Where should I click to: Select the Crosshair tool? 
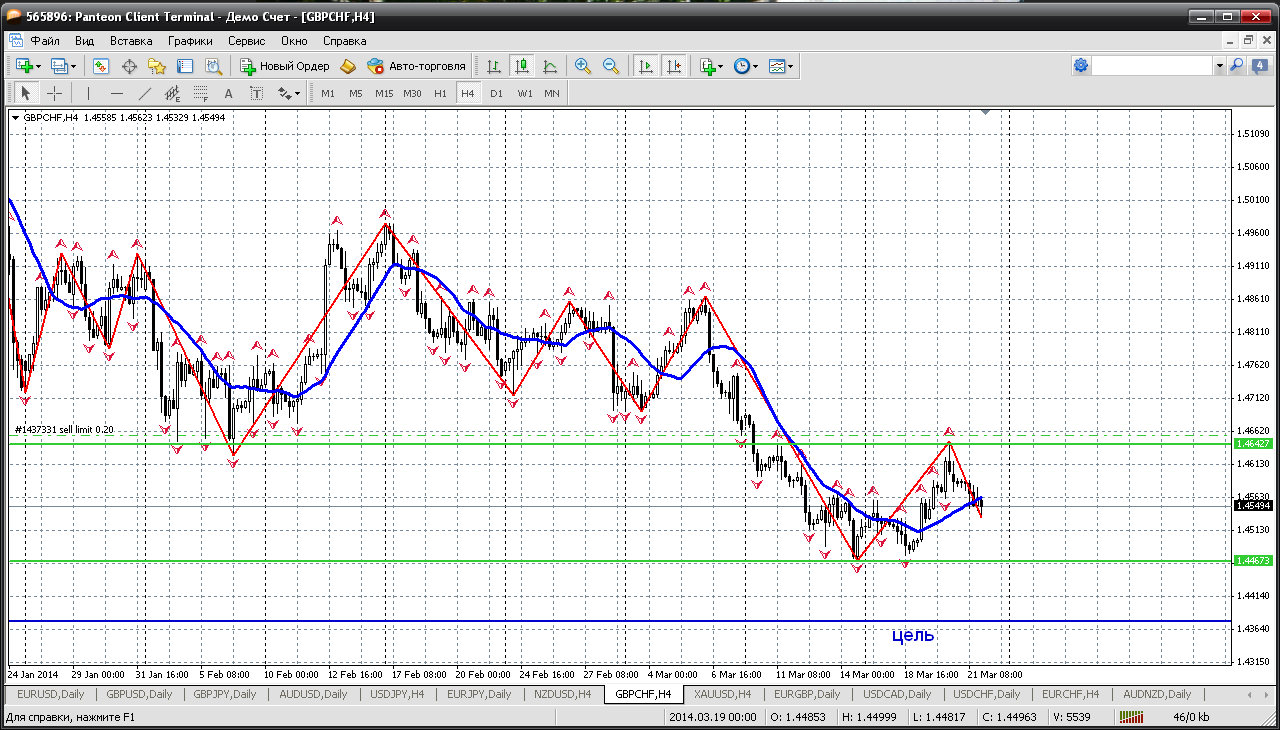(x=54, y=93)
